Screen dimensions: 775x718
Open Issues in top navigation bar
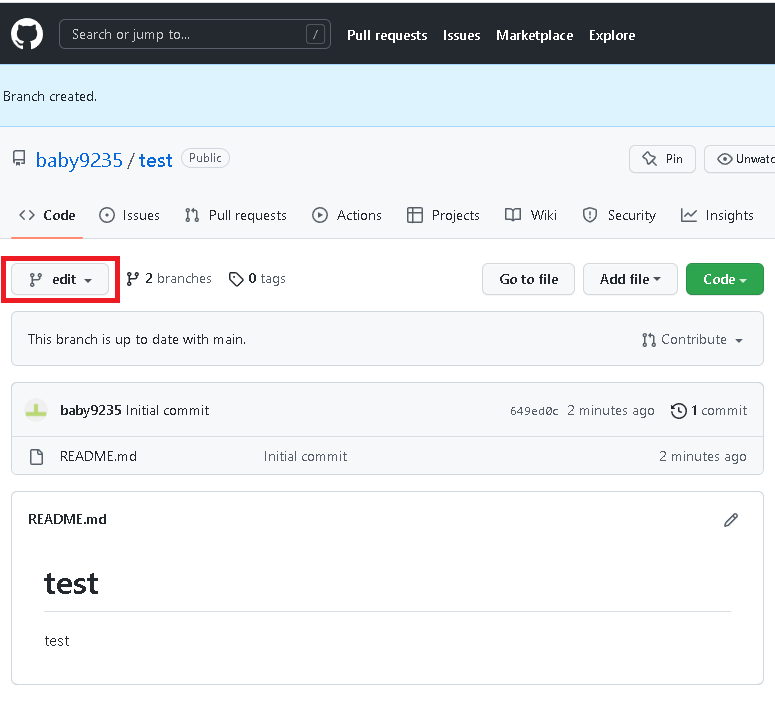461,35
